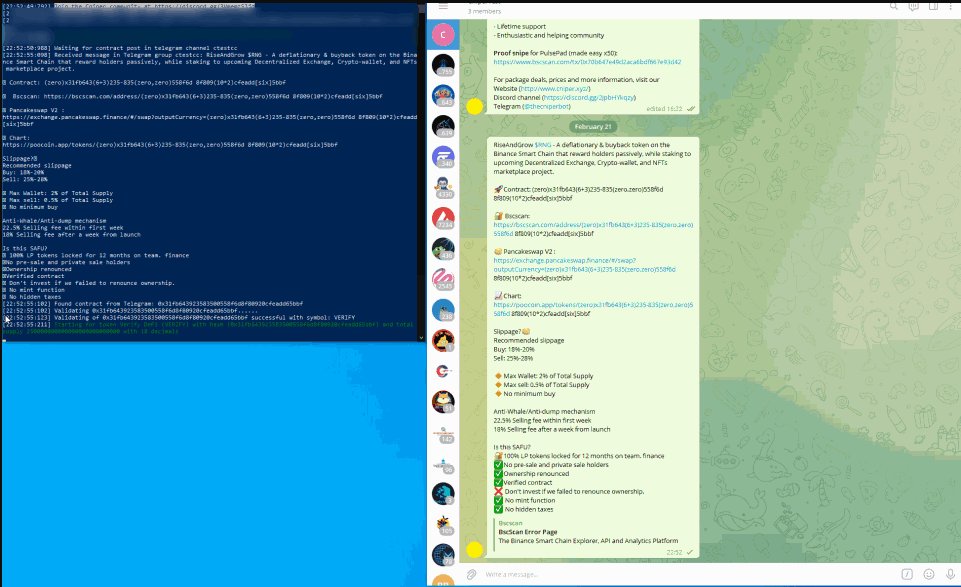Image resolution: width=961 pixels, height=587 pixels.
Task: Open the chat with 2545 unread badge
Action: [443, 280]
